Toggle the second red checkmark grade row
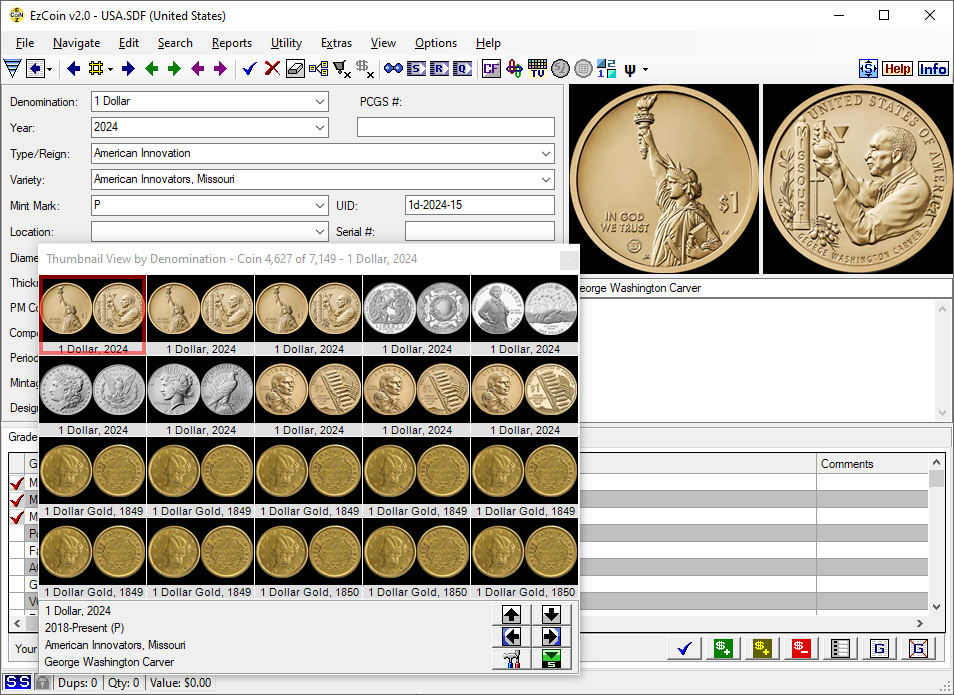 pyautogui.click(x=17, y=500)
